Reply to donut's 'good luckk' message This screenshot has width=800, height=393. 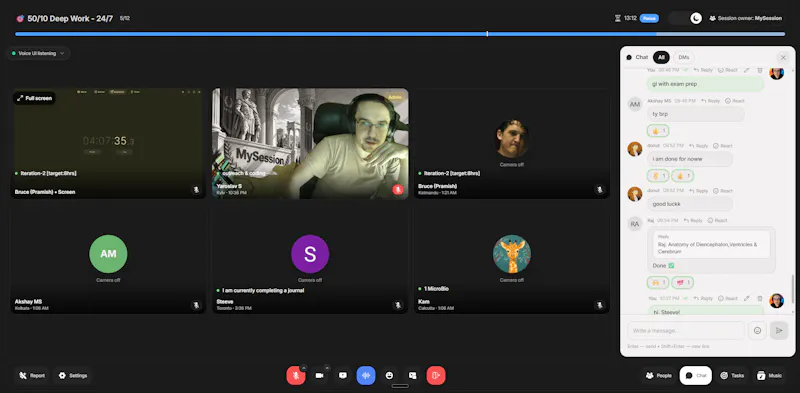[698, 191]
